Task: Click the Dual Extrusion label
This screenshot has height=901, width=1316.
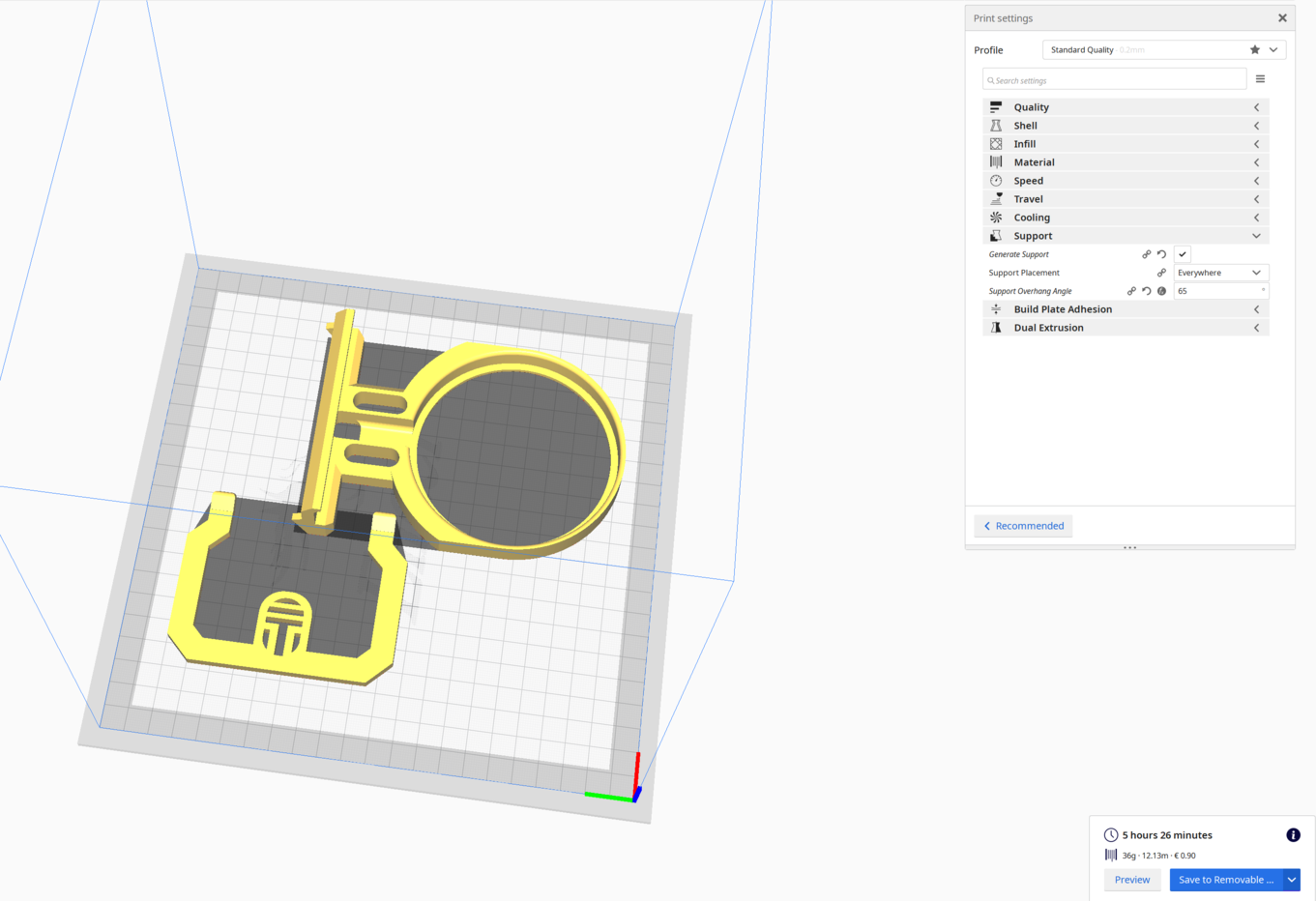Action: click(x=1048, y=328)
